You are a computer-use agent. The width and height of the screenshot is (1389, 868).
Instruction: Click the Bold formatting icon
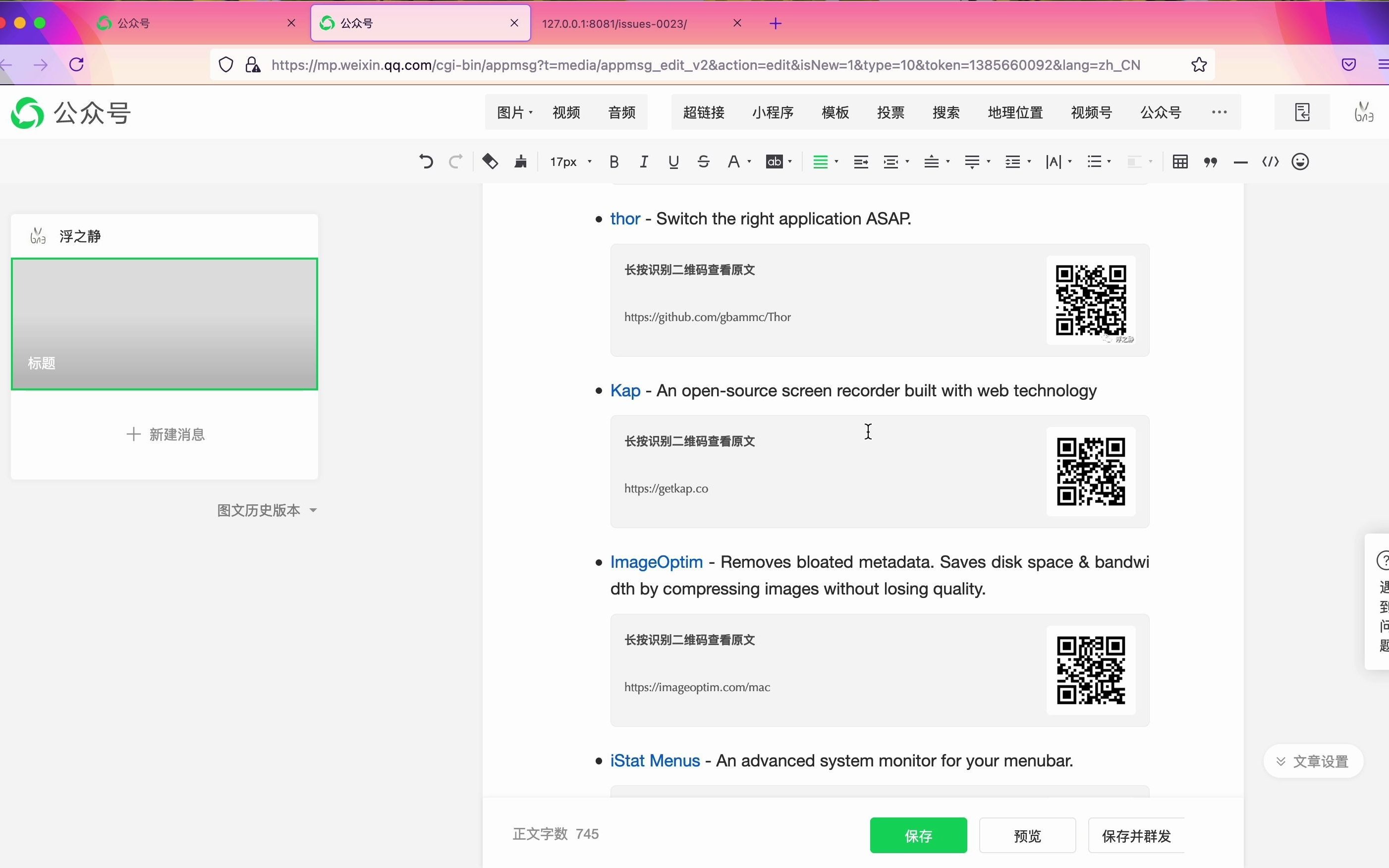(615, 162)
